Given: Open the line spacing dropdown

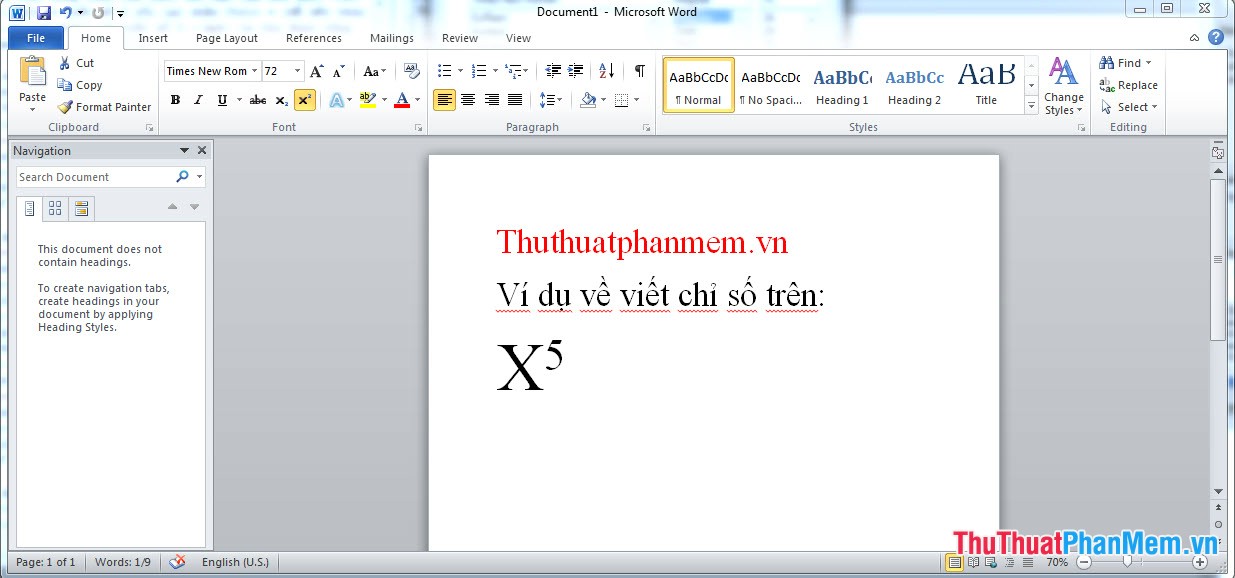Looking at the screenshot, I should tap(552, 100).
